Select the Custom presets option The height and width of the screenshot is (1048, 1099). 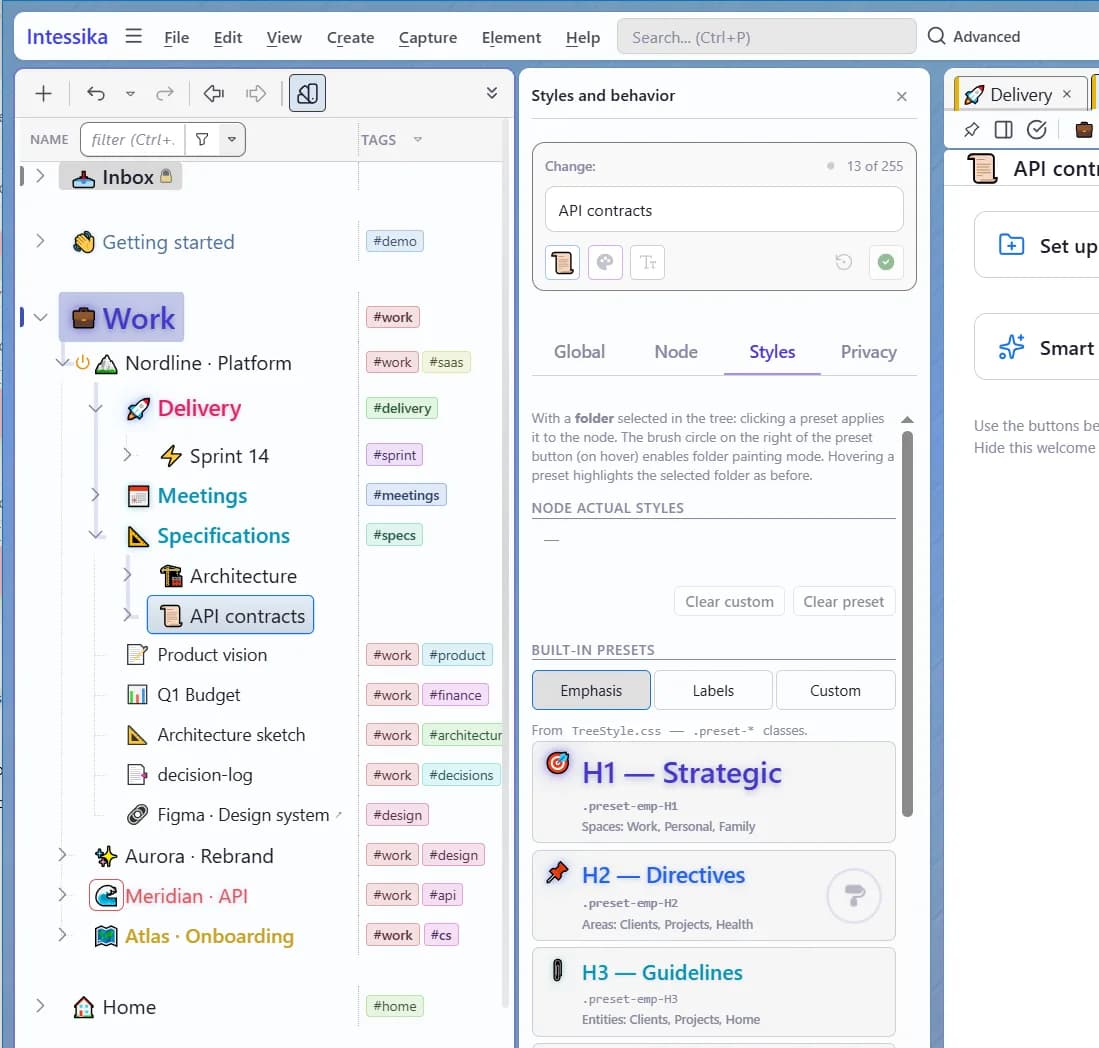pyautogui.click(x=835, y=690)
